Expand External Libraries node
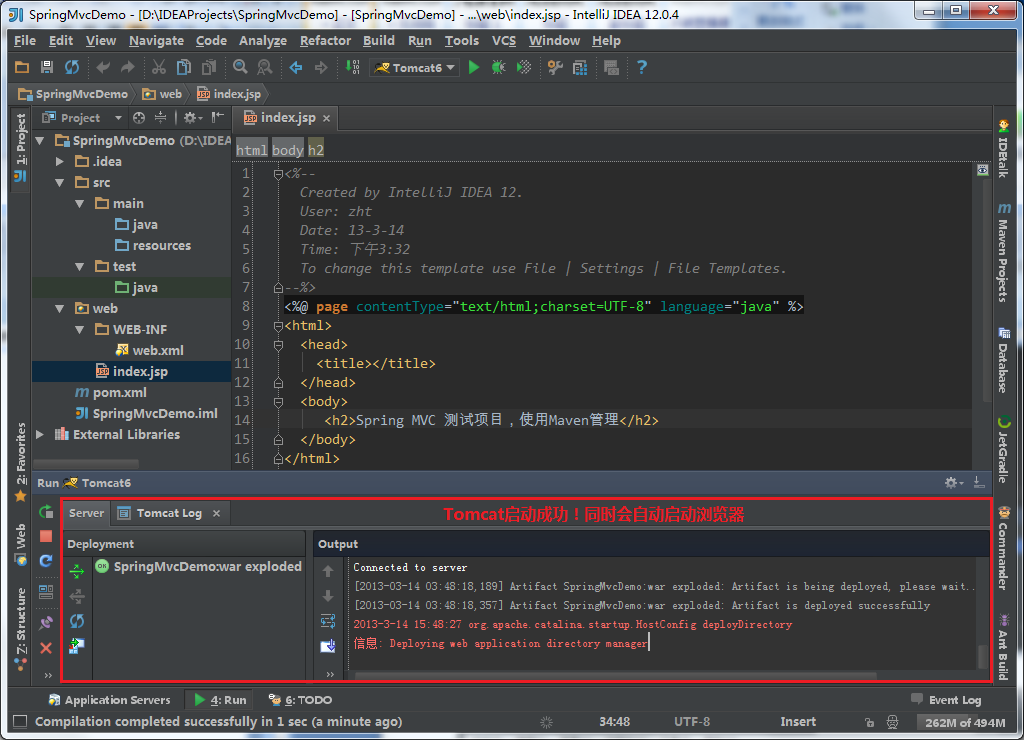Screen dimensions: 1024x740 [40, 434]
